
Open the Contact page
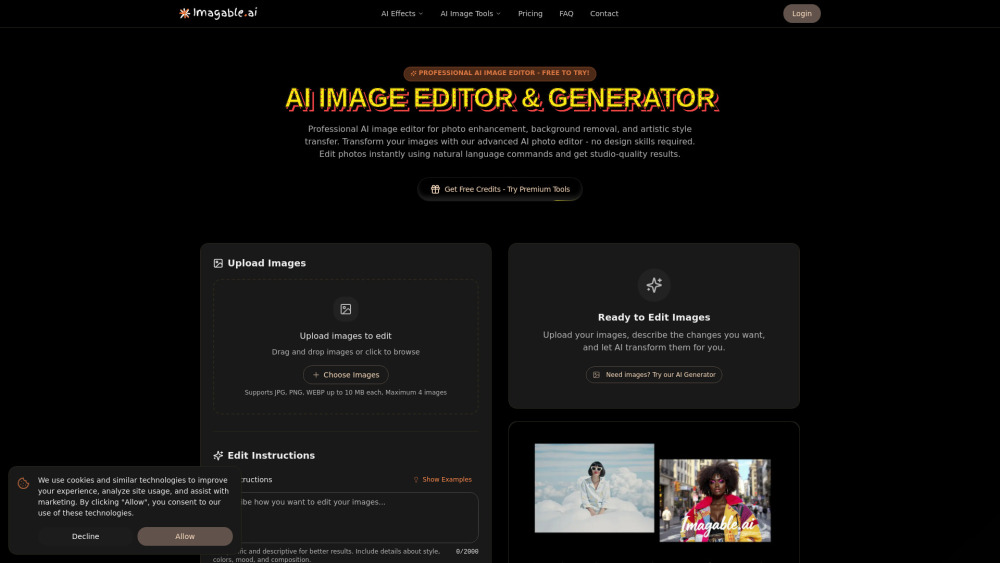604,14
